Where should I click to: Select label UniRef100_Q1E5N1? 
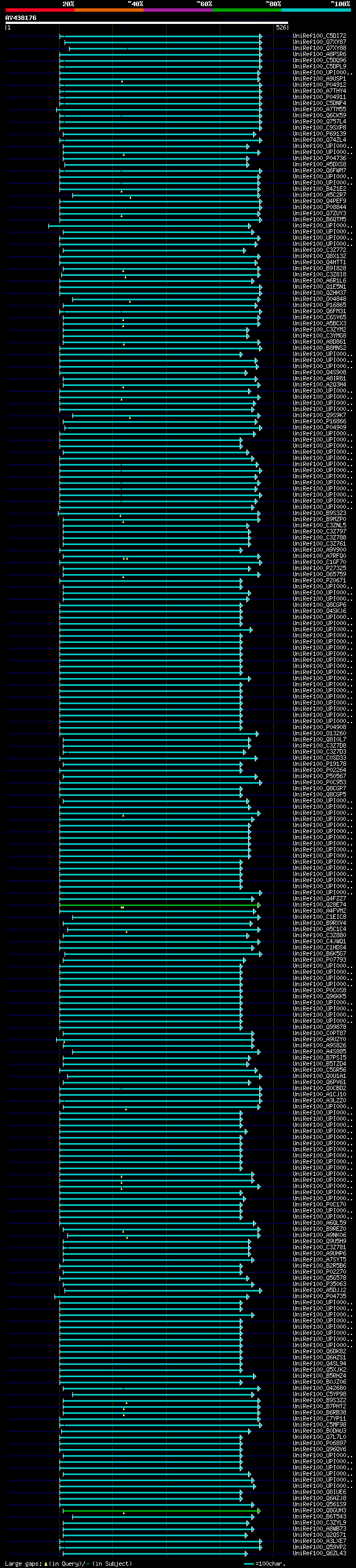coord(319,286)
